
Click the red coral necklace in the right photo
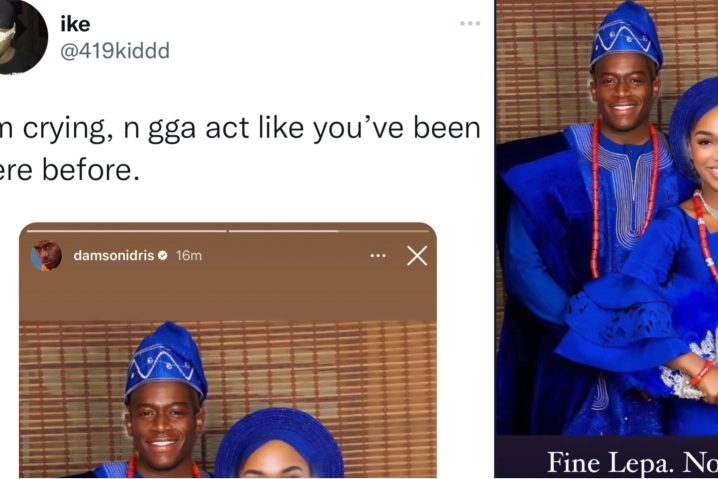(625, 197)
